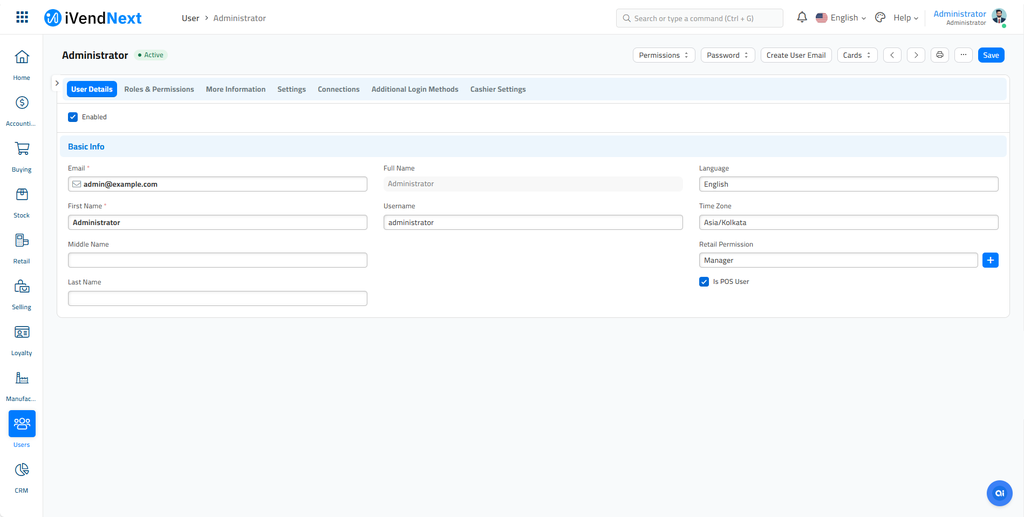Screen dimensions: 1024x517
Task: Open the Help dropdown menu
Action: pyautogui.click(x=906, y=18)
